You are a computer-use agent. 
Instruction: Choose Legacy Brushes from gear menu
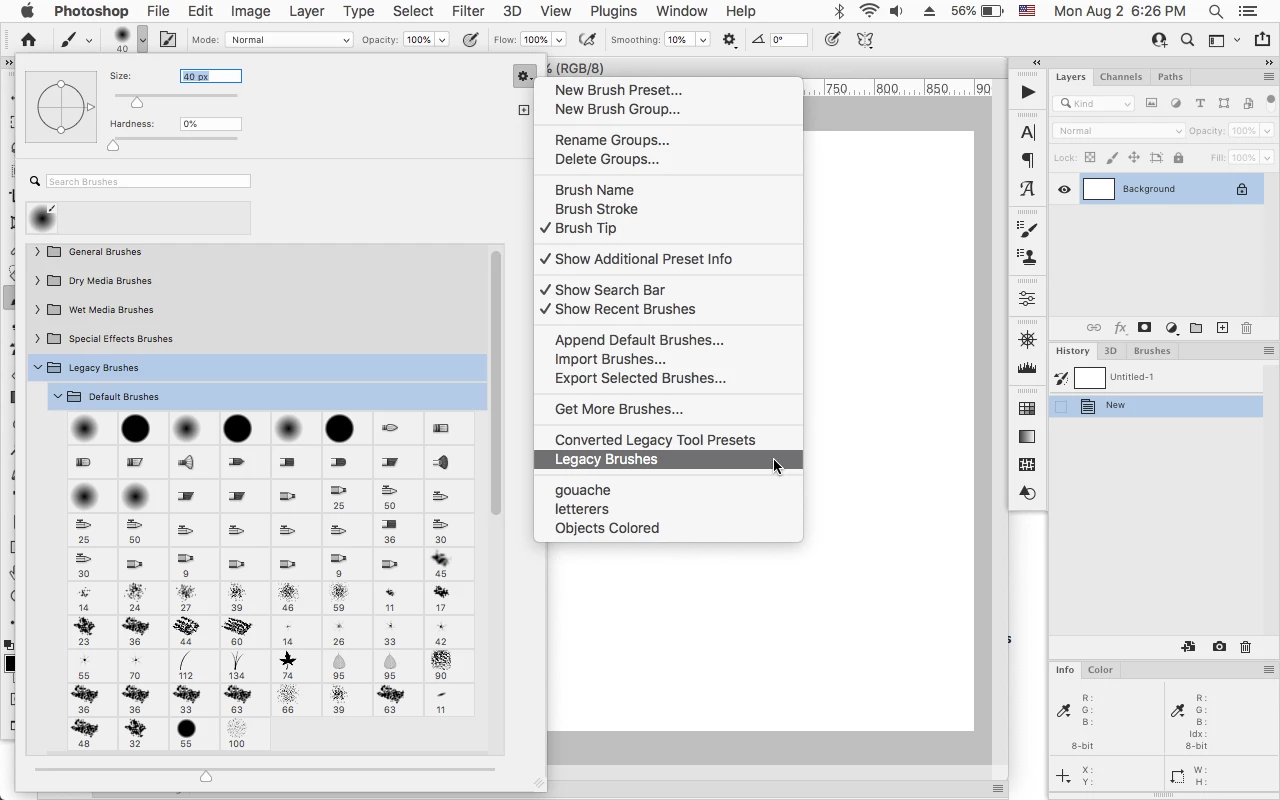[x=668, y=459]
